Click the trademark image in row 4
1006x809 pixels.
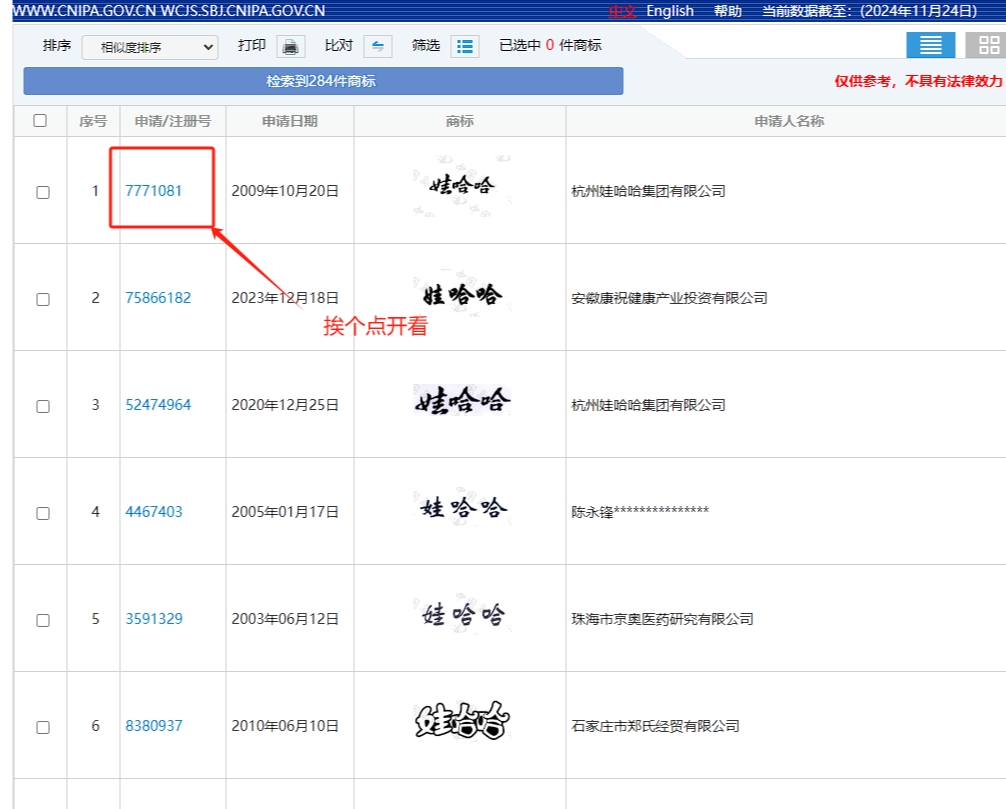(461, 507)
